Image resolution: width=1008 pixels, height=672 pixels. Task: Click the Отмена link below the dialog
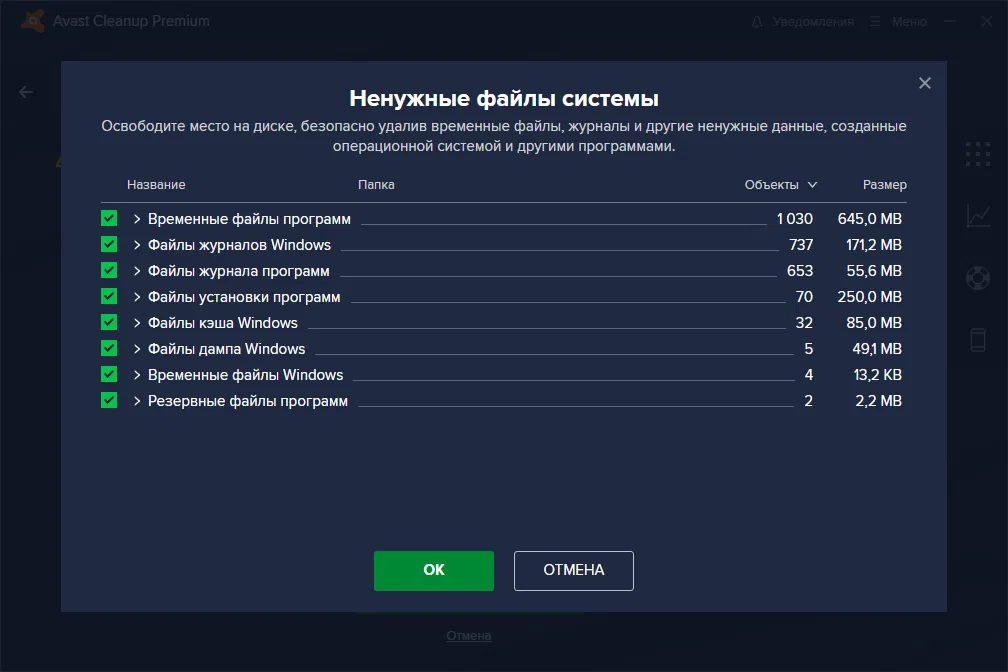(x=468, y=635)
